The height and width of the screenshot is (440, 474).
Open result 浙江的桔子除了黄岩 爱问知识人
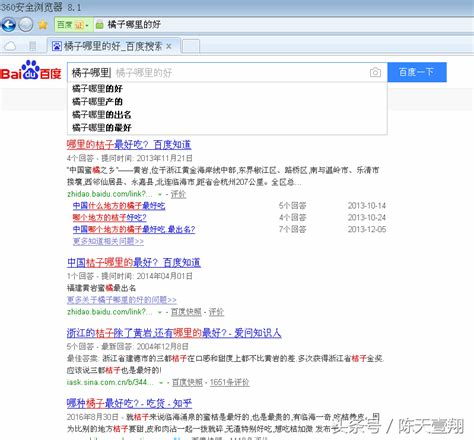174,333
